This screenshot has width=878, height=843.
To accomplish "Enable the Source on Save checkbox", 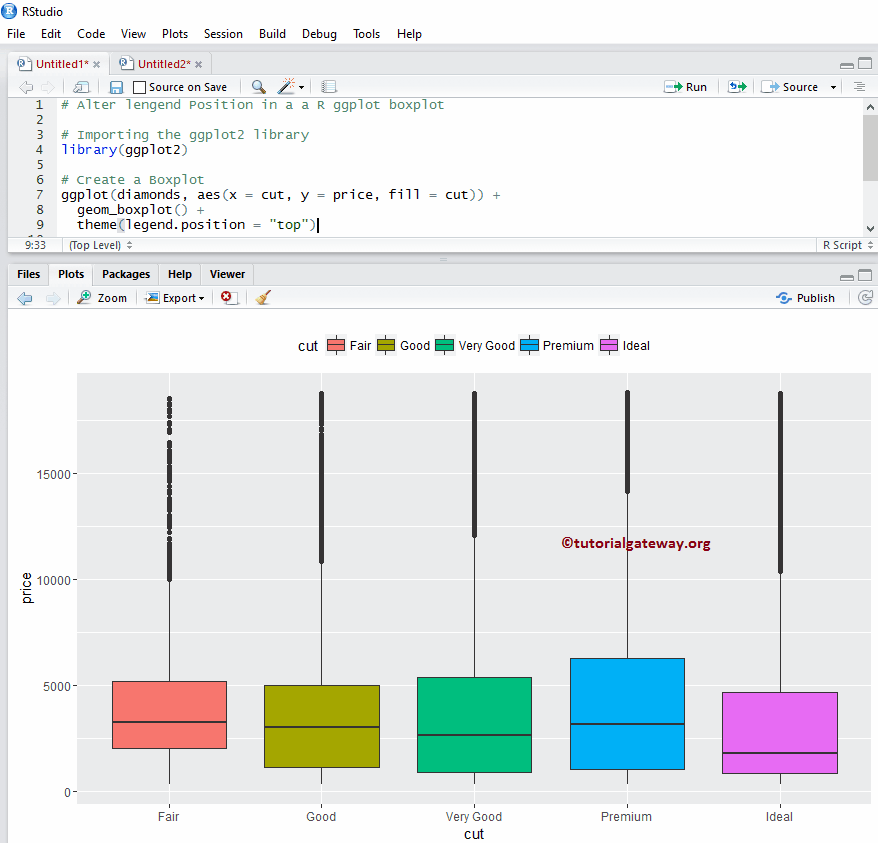I will click(x=140, y=87).
